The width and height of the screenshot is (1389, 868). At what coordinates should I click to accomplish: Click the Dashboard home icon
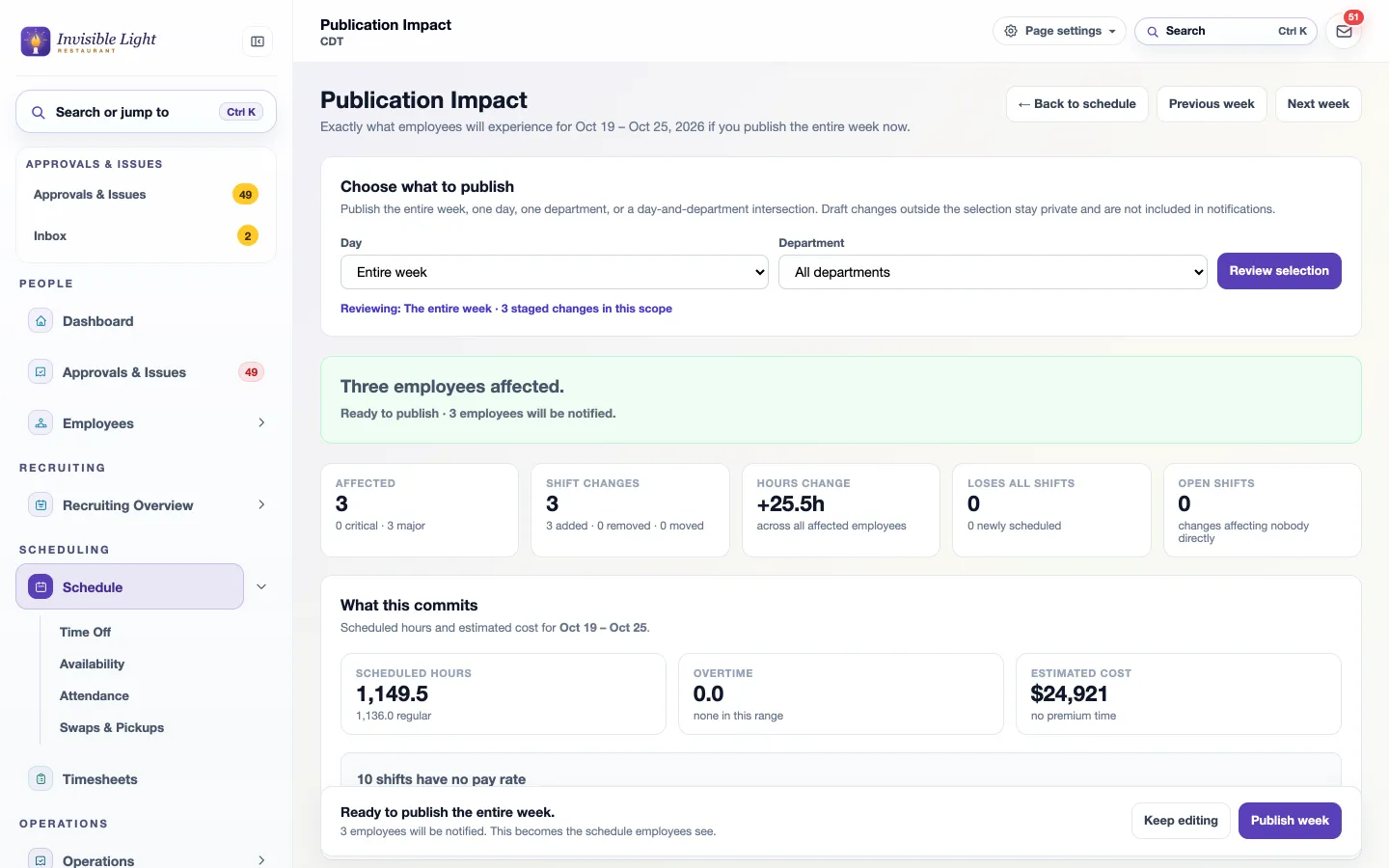(41, 321)
